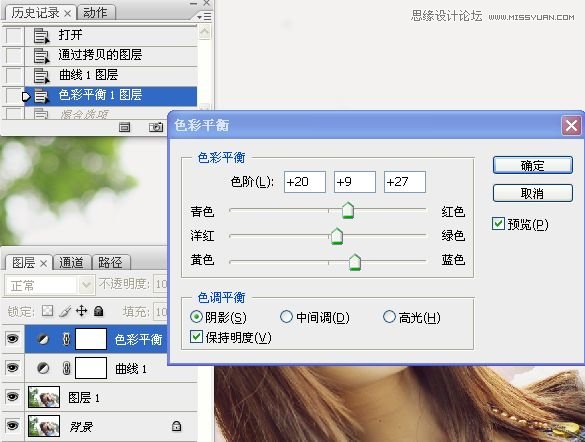585x442 pixels.
Task: Toggle the 保持明度(V) checkbox
Action: [196, 336]
